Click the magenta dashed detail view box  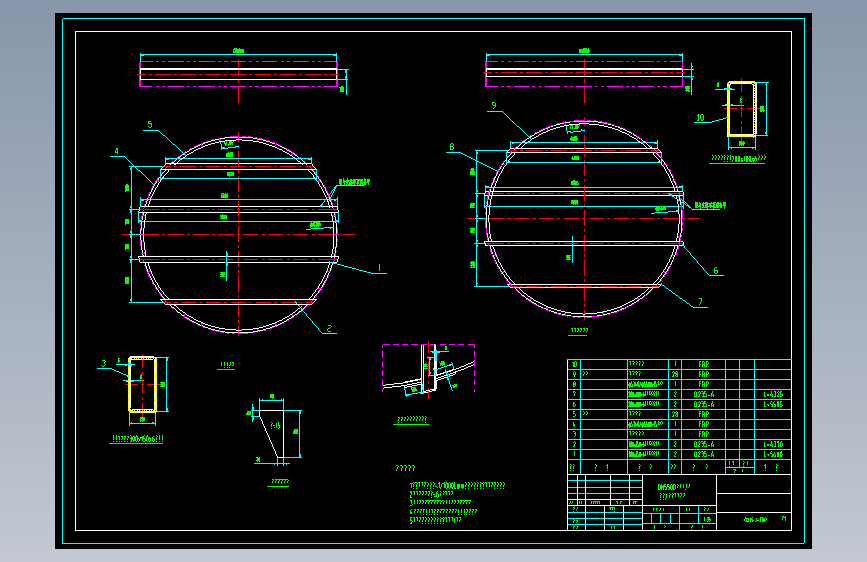point(428,367)
